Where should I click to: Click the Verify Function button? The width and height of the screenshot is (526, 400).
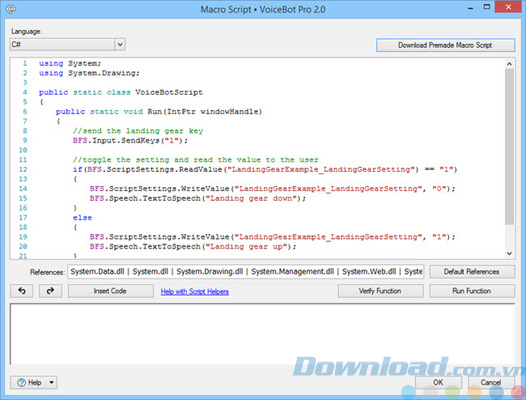click(x=380, y=291)
